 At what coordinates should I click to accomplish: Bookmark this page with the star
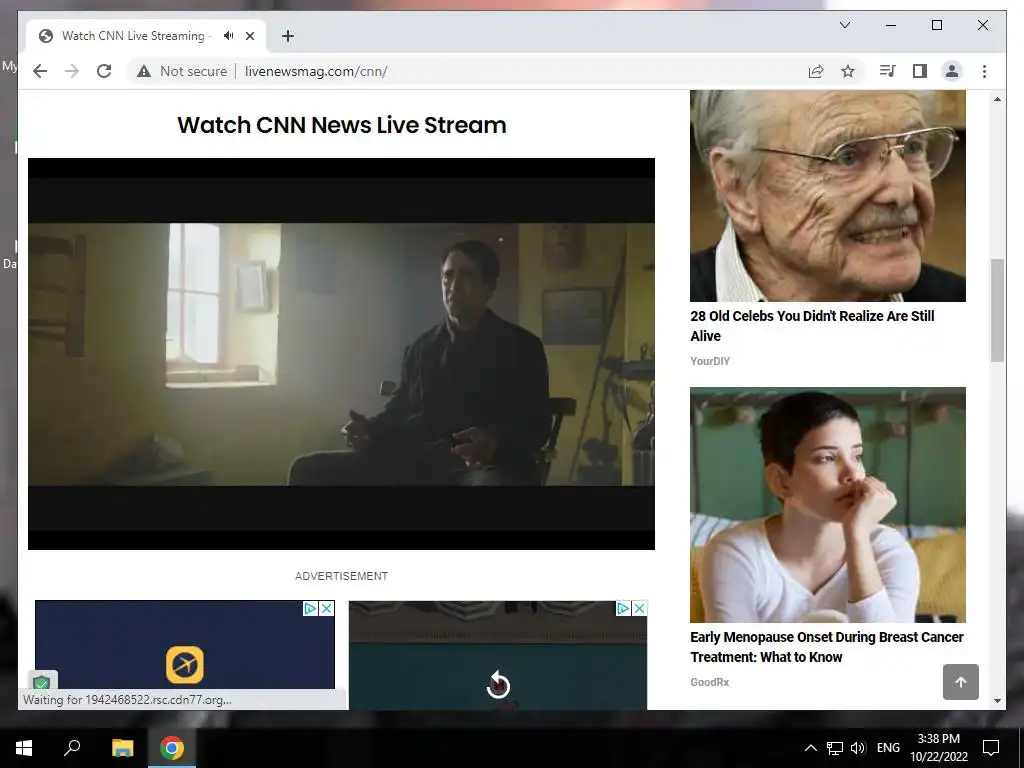(848, 71)
